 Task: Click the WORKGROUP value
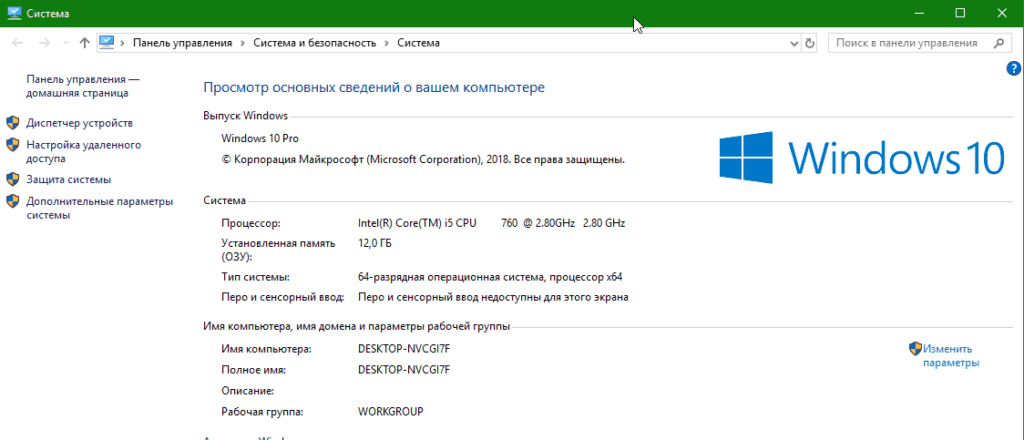coord(391,412)
